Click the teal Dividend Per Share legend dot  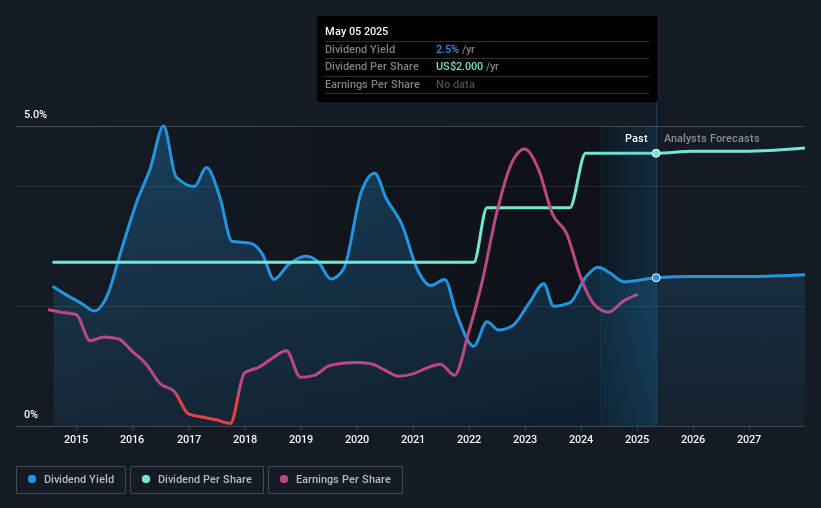pyautogui.click(x=146, y=479)
